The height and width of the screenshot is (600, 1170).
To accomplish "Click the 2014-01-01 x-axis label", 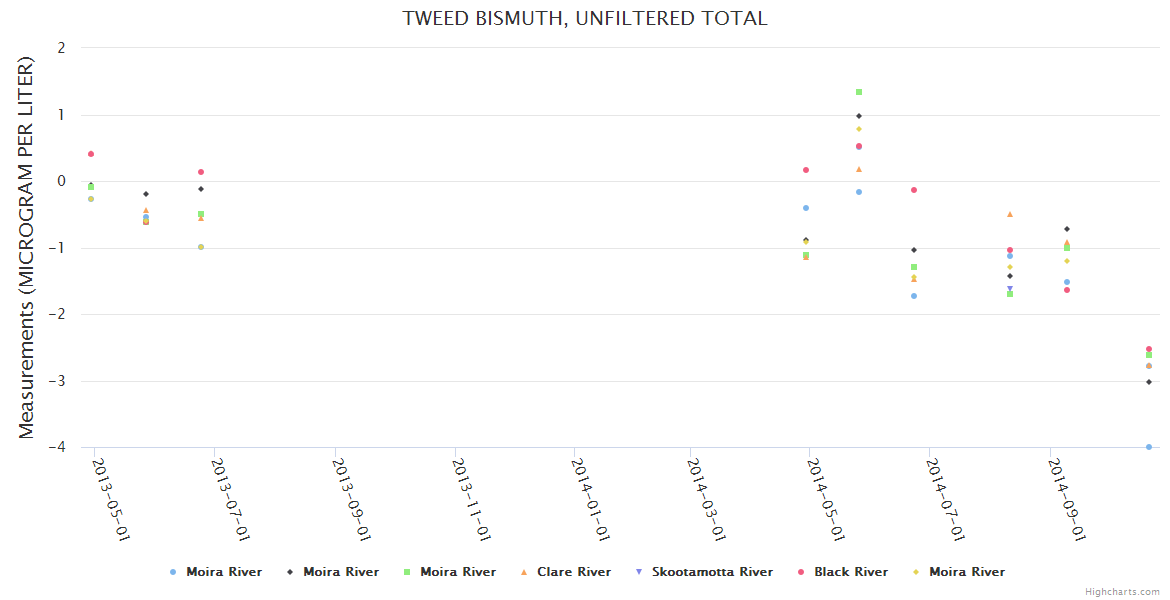I will coord(591,500).
